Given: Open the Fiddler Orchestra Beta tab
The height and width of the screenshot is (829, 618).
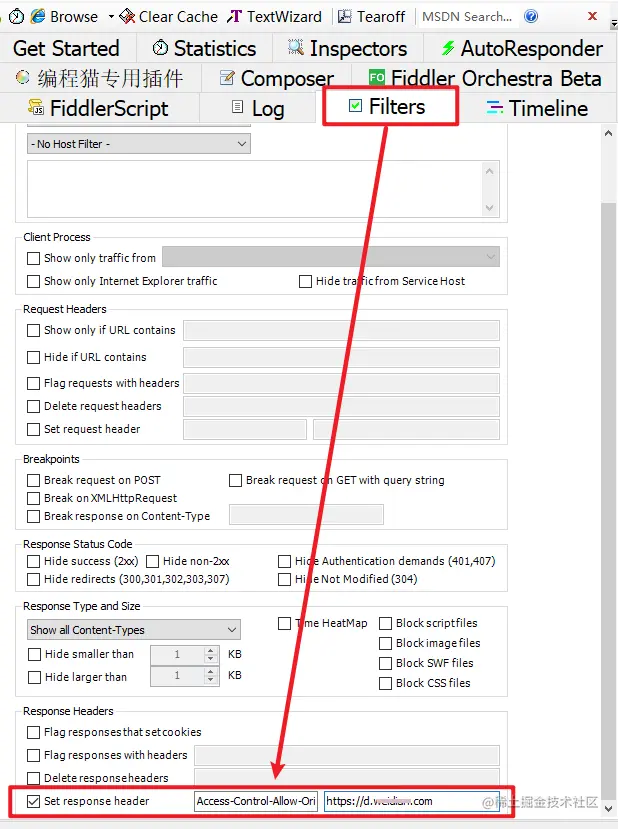Looking at the screenshot, I should click(x=485, y=78).
